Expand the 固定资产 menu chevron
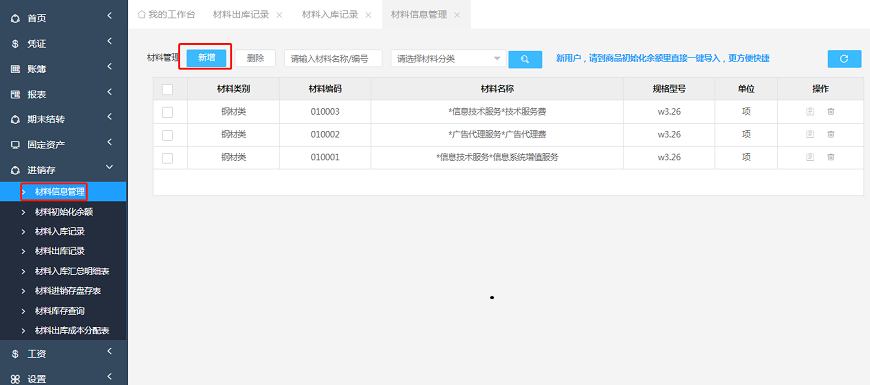 110,142
